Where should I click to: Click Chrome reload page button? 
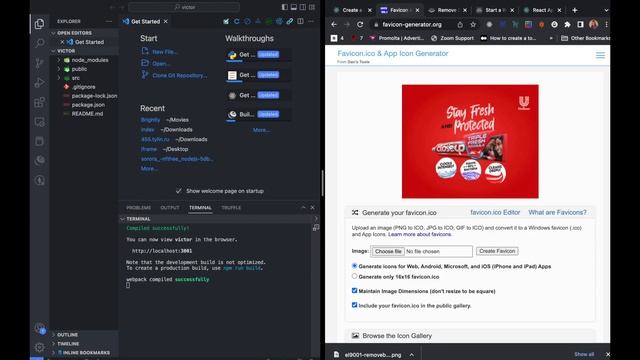(x=360, y=24)
